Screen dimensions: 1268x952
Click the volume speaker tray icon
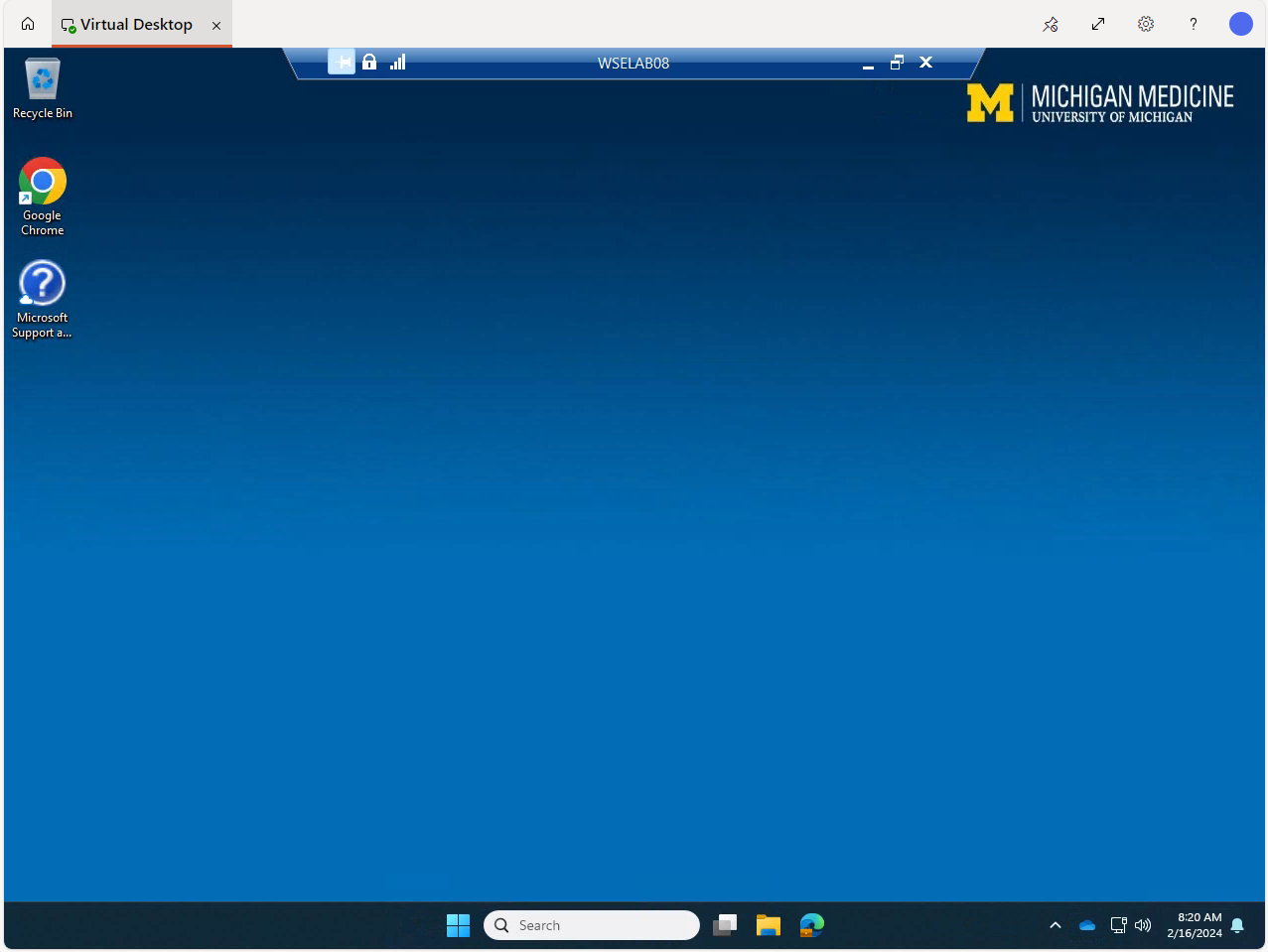[1143, 925]
